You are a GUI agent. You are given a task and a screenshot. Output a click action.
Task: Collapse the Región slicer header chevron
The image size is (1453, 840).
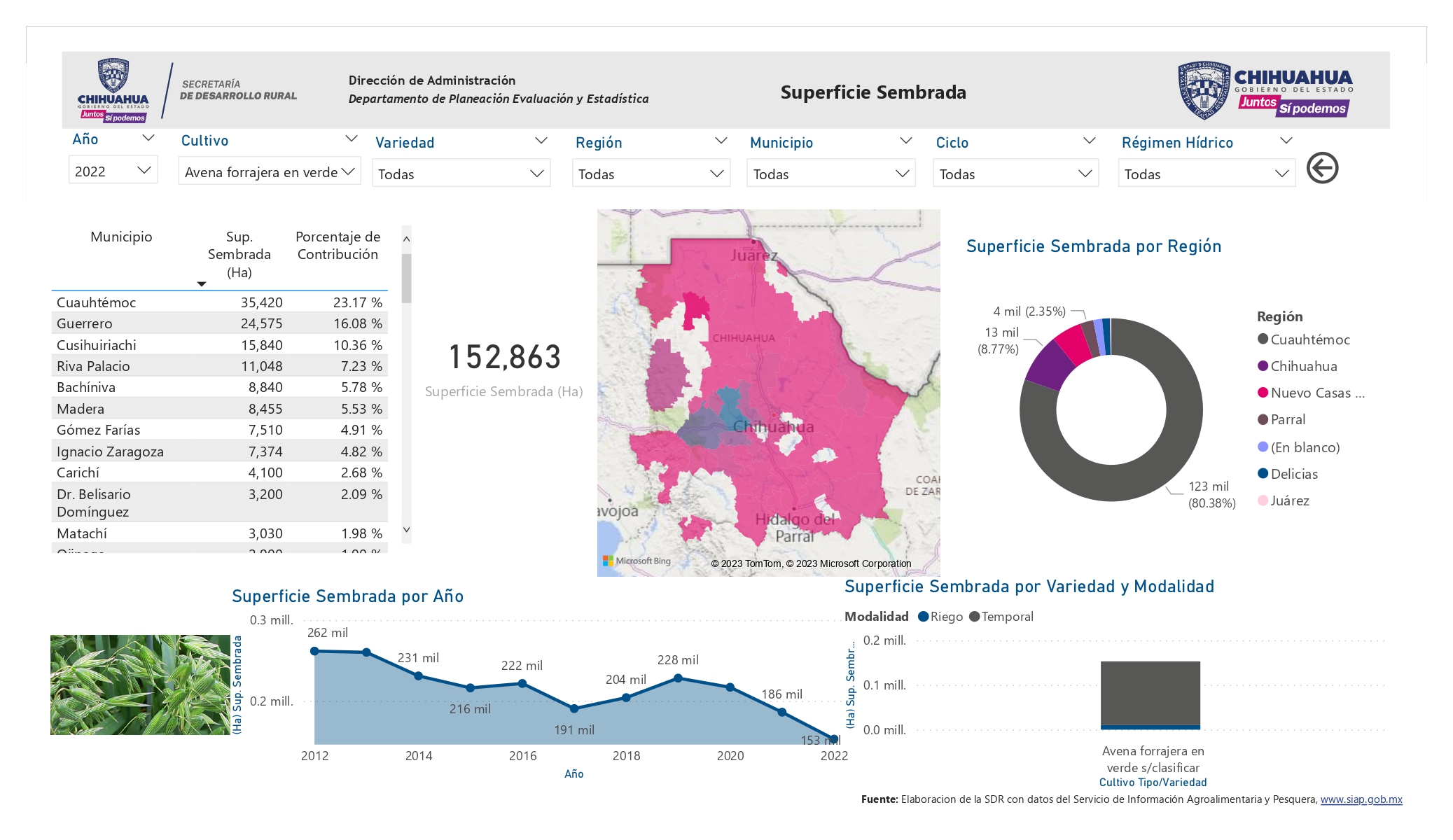point(721,141)
